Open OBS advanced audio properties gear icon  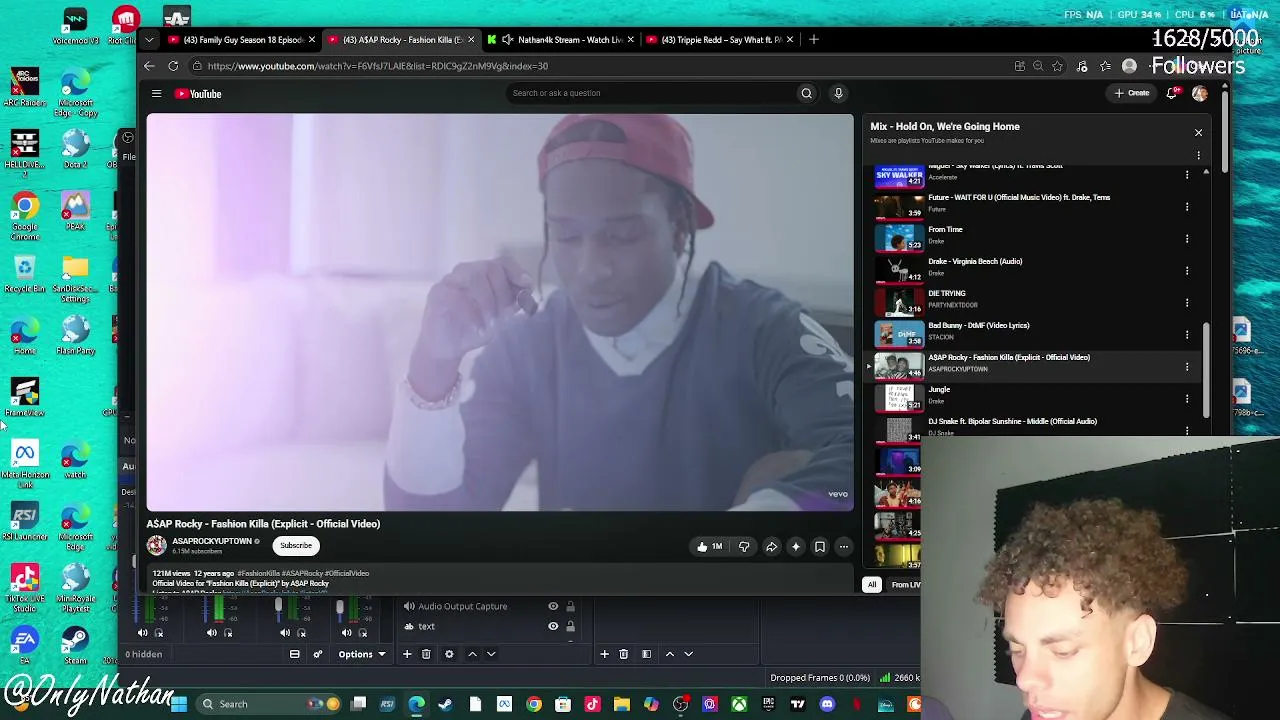[x=318, y=654]
